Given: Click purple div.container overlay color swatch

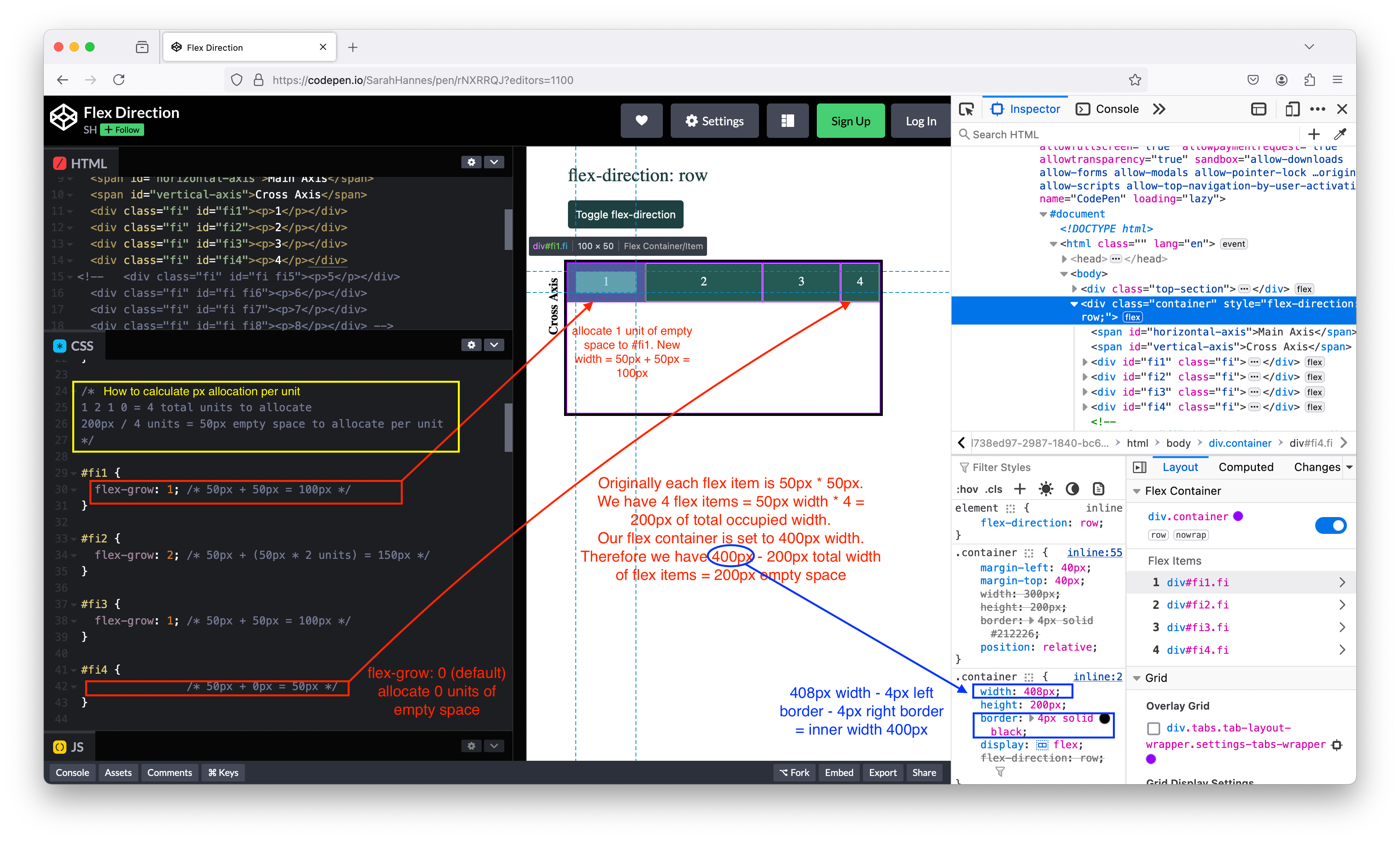Looking at the screenshot, I should [1239, 516].
